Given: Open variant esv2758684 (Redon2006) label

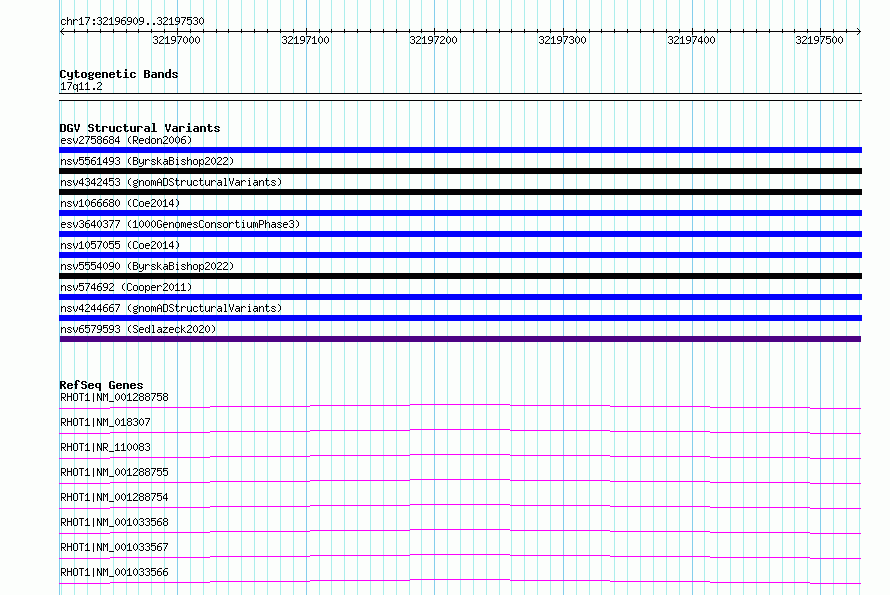Looking at the screenshot, I should click(126, 140).
